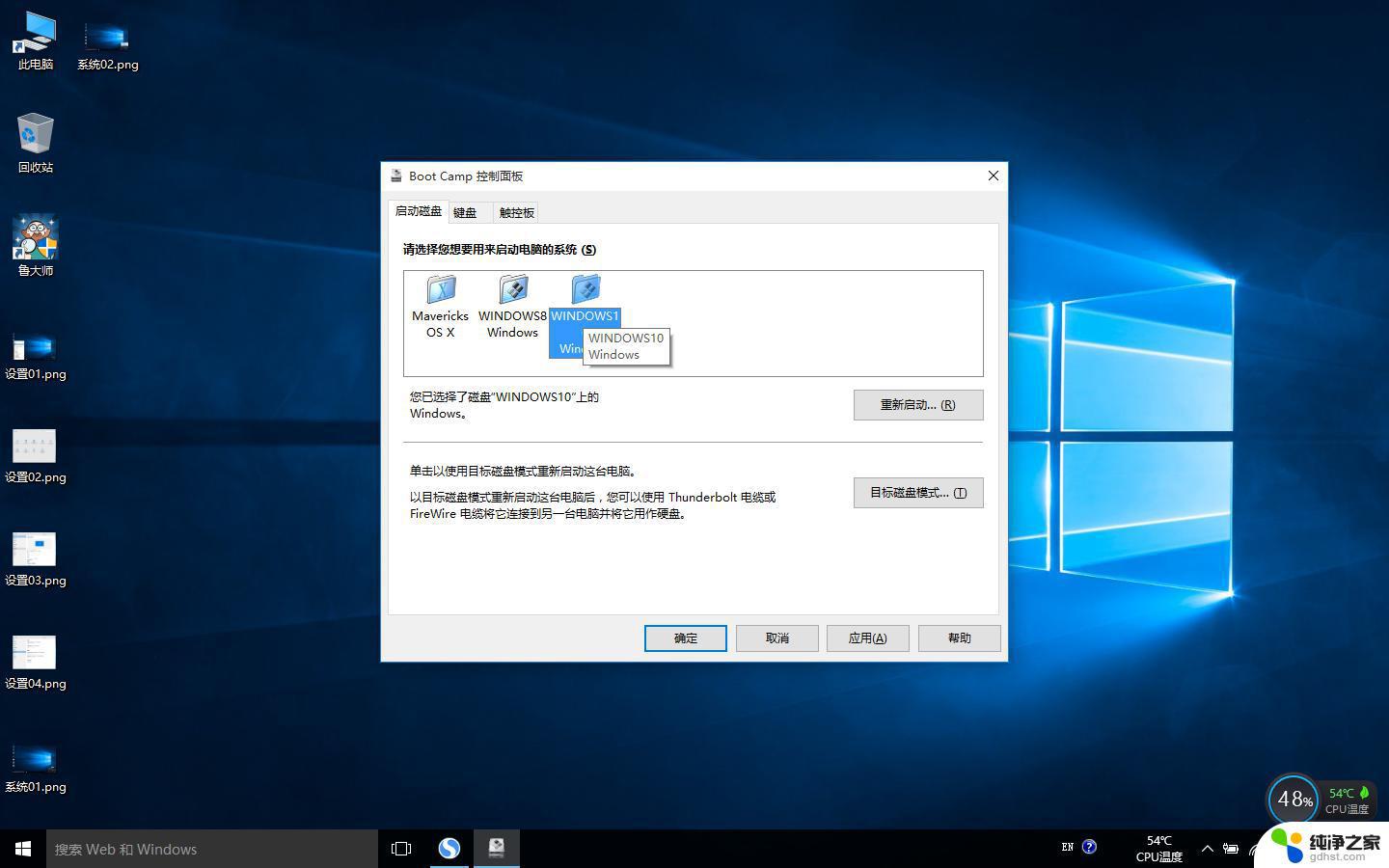Screen dimensions: 1389x868
Task: Open 此电脑 desktop icon
Action: (36, 41)
